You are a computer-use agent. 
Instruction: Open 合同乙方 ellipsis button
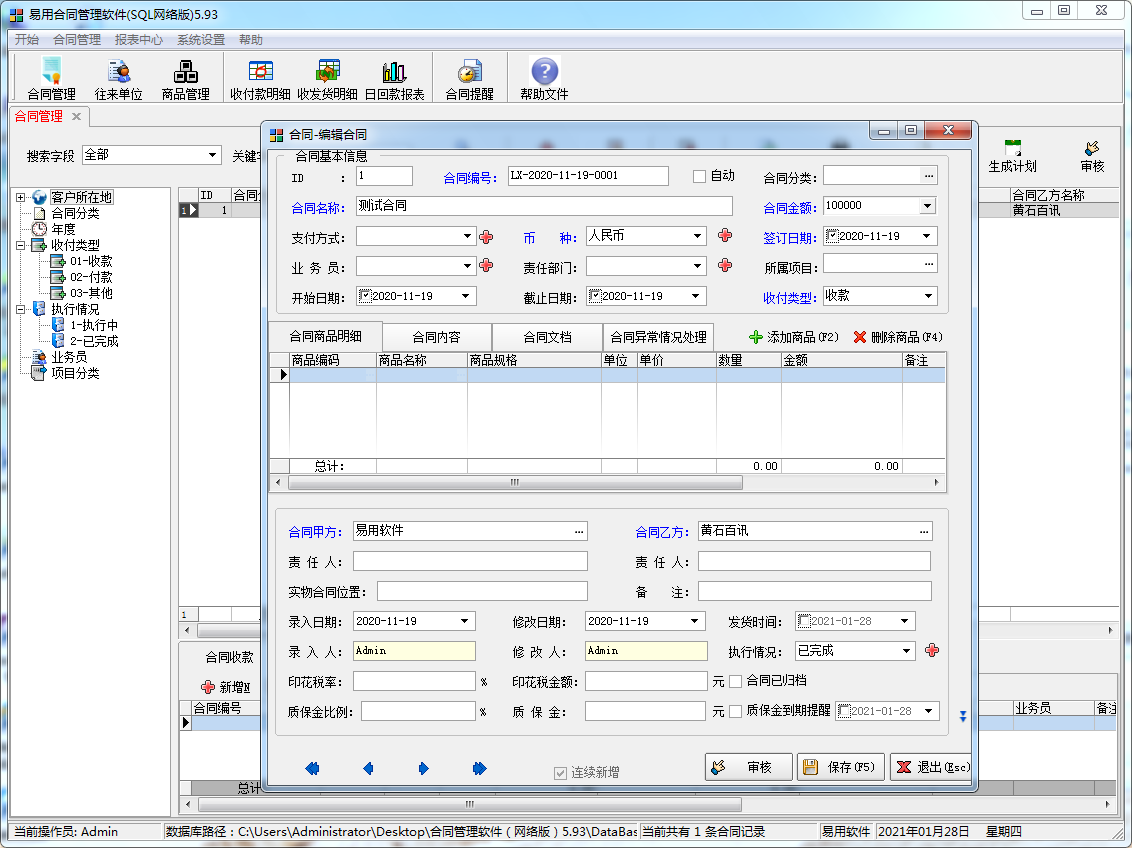(x=924, y=532)
